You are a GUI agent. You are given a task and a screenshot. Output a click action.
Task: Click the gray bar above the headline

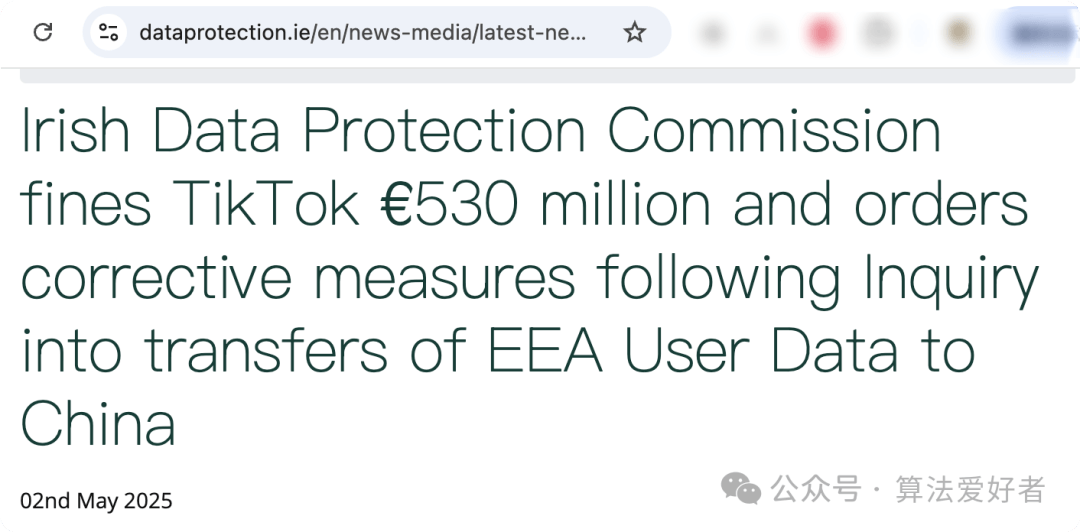pos(548,76)
